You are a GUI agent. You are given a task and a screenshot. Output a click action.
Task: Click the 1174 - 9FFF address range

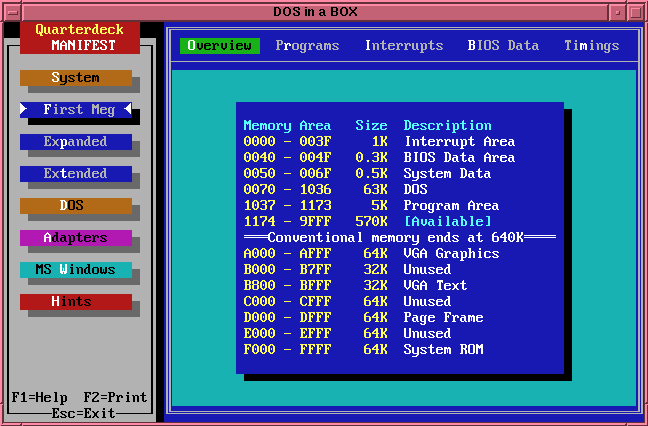(x=287, y=221)
